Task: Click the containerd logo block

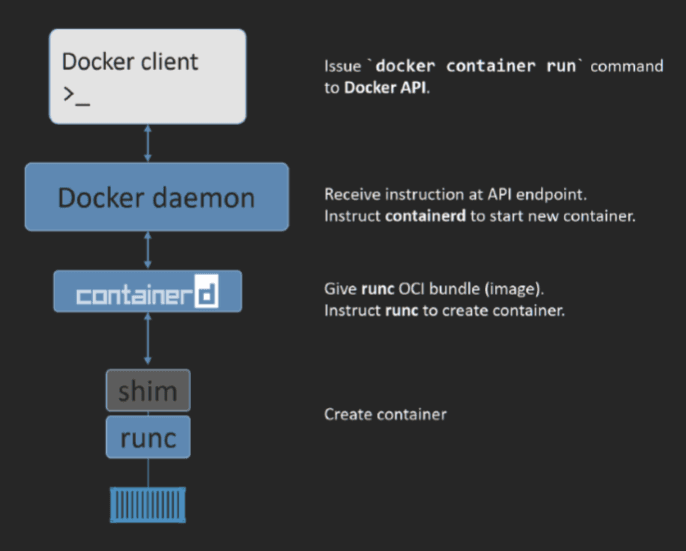Action: coord(148,291)
